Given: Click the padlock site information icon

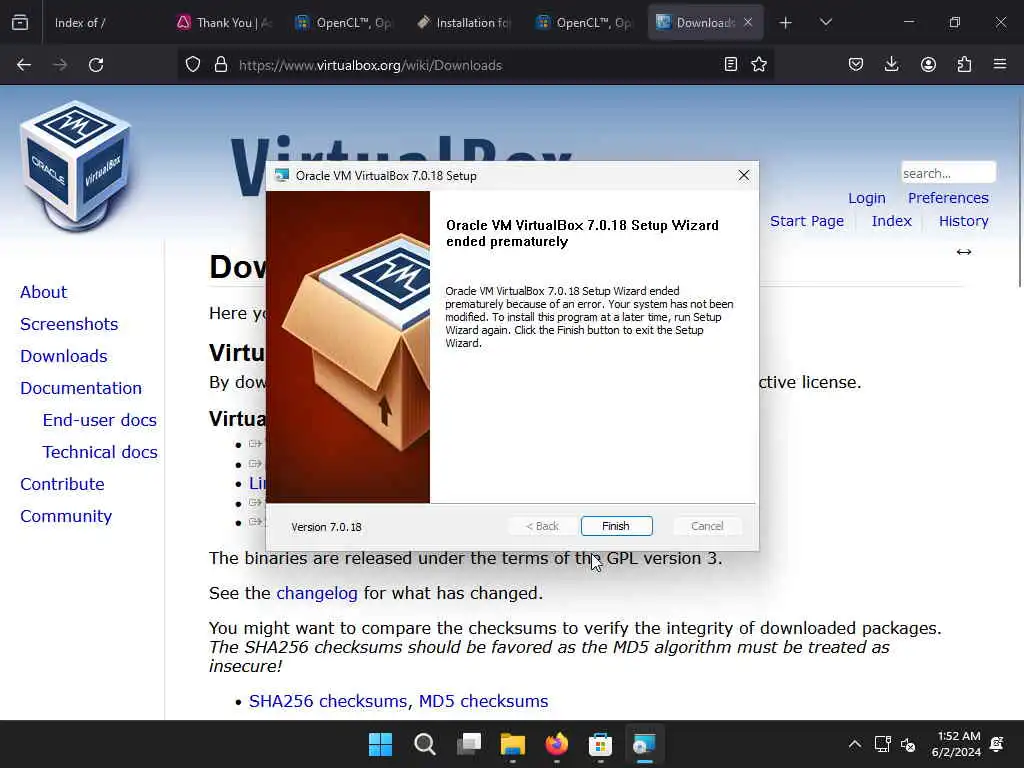Looking at the screenshot, I should 221,65.
